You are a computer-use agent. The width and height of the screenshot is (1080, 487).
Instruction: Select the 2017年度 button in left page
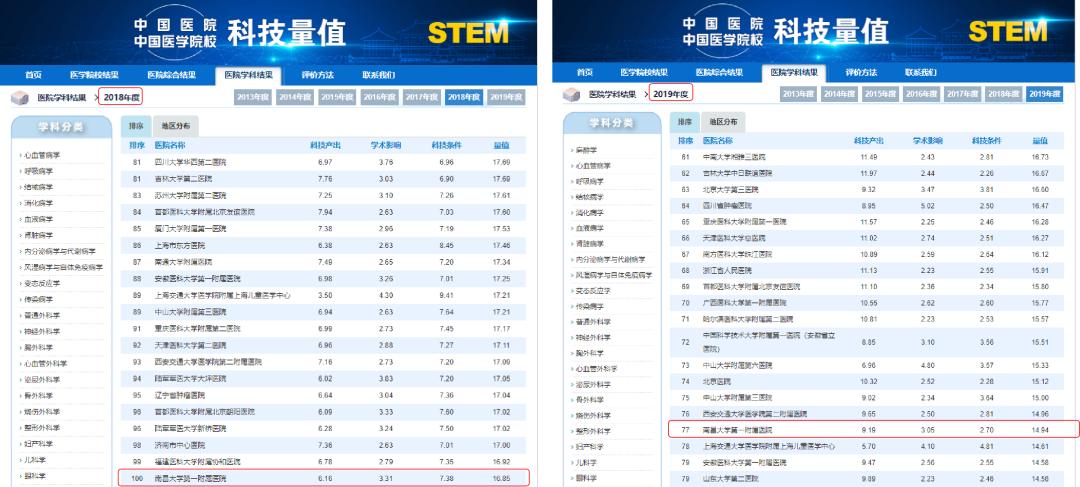point(422,97)
